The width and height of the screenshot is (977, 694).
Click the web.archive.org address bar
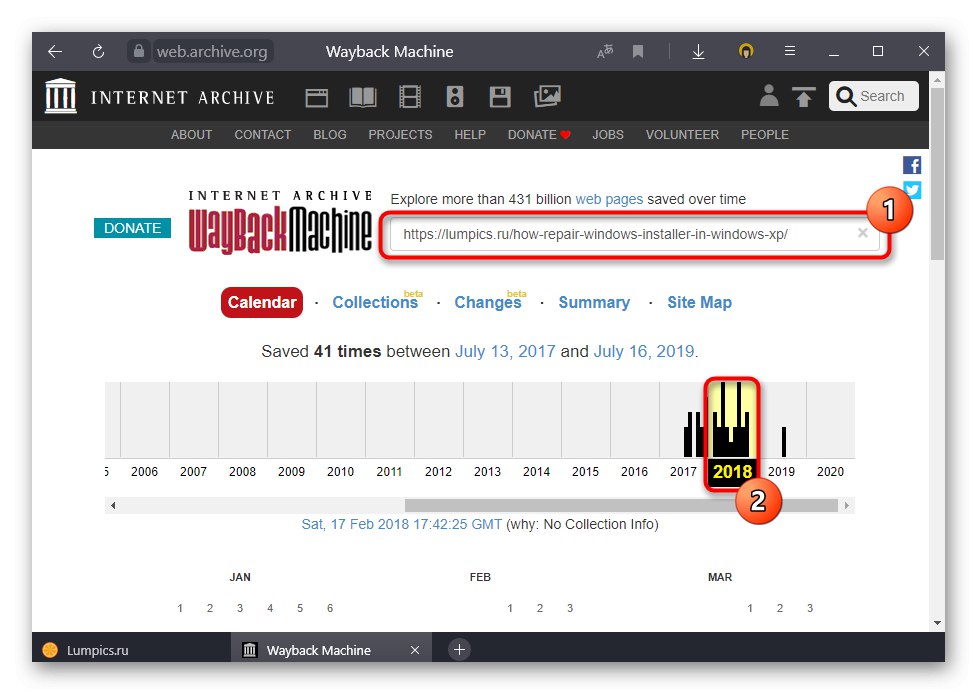(x=212, y=51)
